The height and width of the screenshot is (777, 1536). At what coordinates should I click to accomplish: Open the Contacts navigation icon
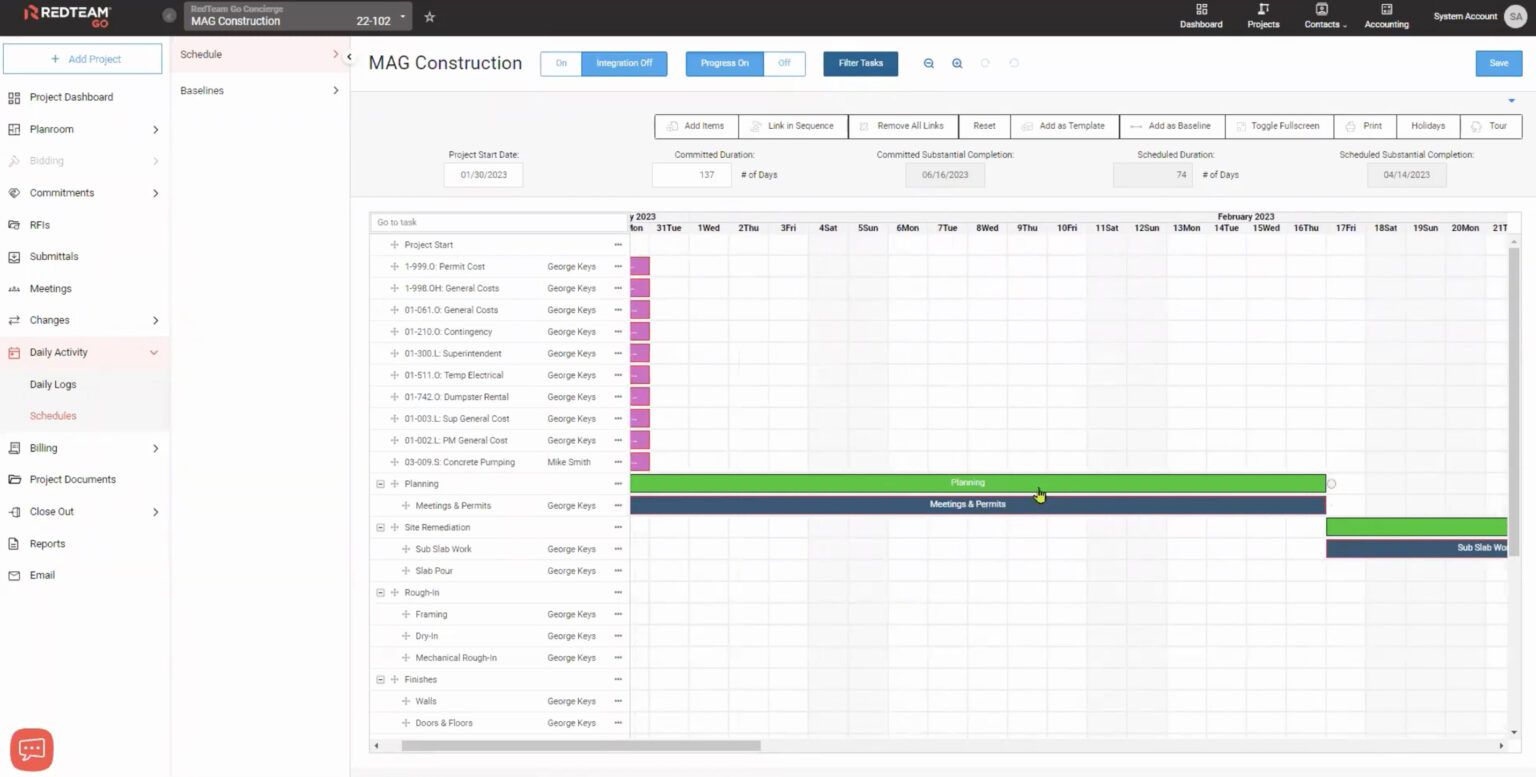click(1322, 17)
